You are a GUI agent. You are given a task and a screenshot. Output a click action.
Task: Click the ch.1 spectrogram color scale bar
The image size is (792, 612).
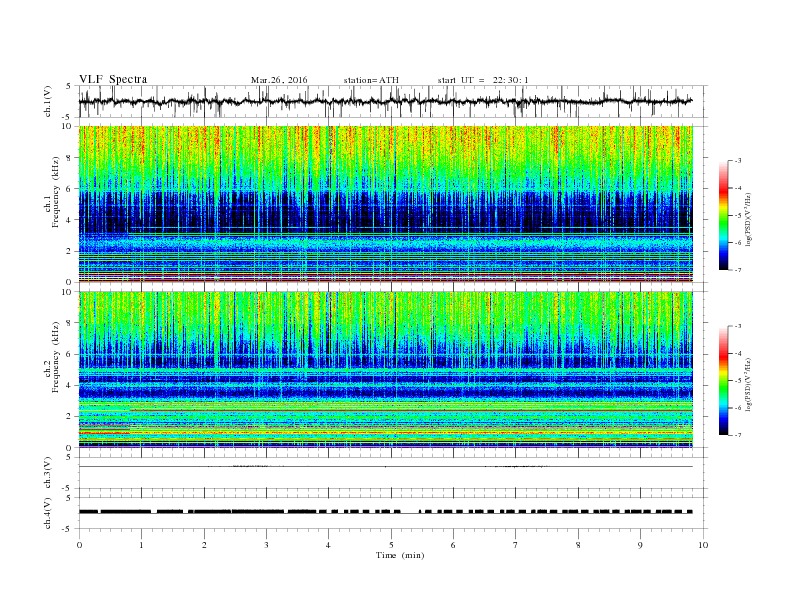click(724, 215)
